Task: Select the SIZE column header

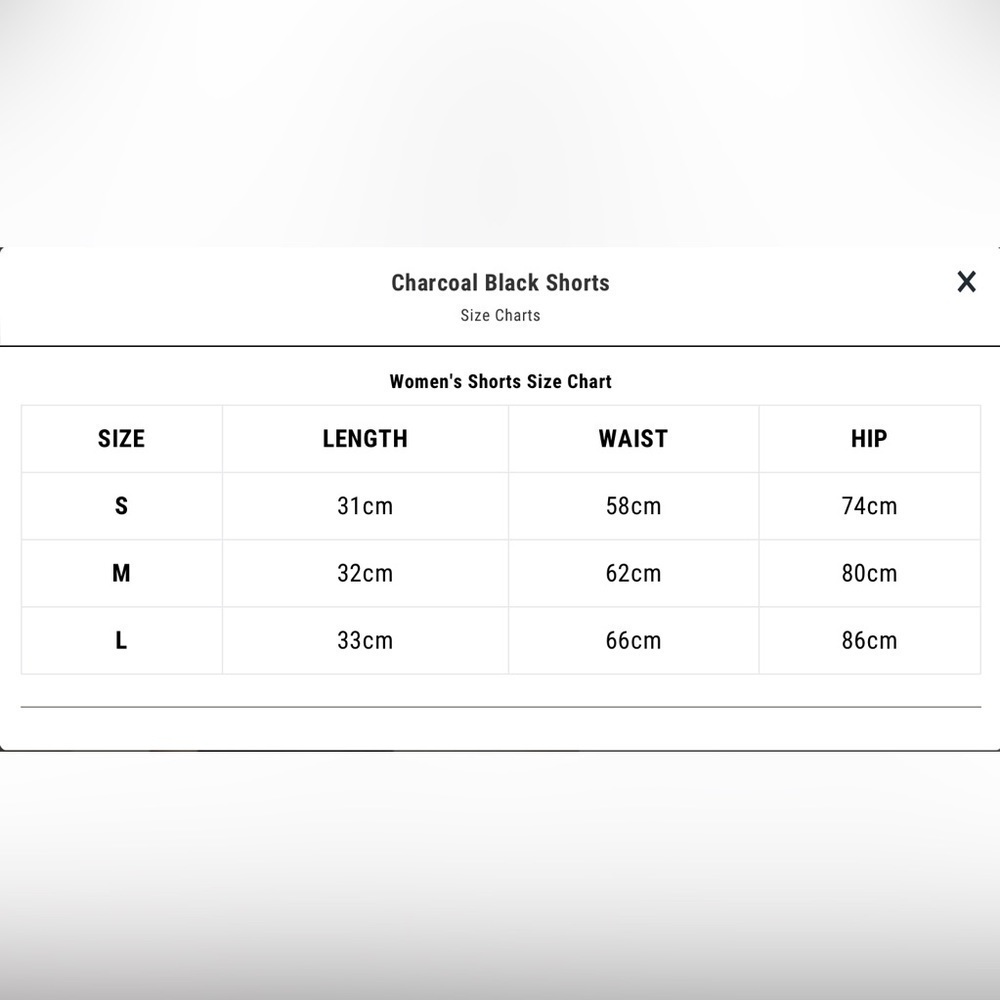Action: tap(121, 439)
